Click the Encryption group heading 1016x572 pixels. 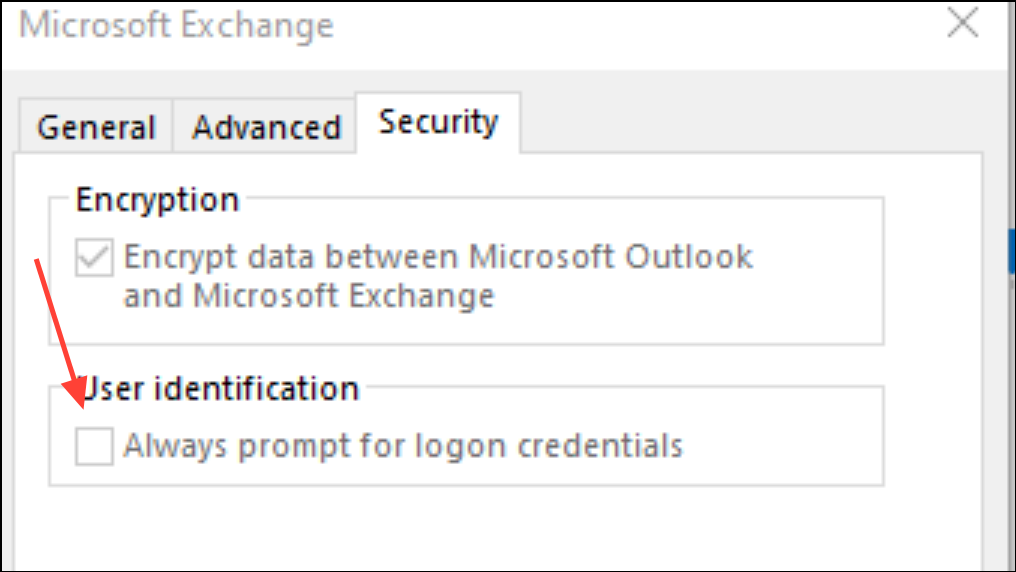pos(157,199)
